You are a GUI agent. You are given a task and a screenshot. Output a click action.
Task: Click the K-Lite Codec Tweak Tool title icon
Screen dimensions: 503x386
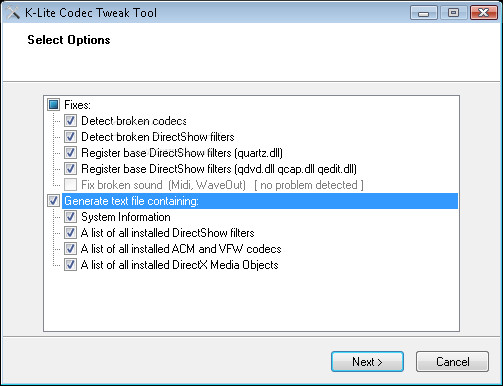tap(13, 13)
